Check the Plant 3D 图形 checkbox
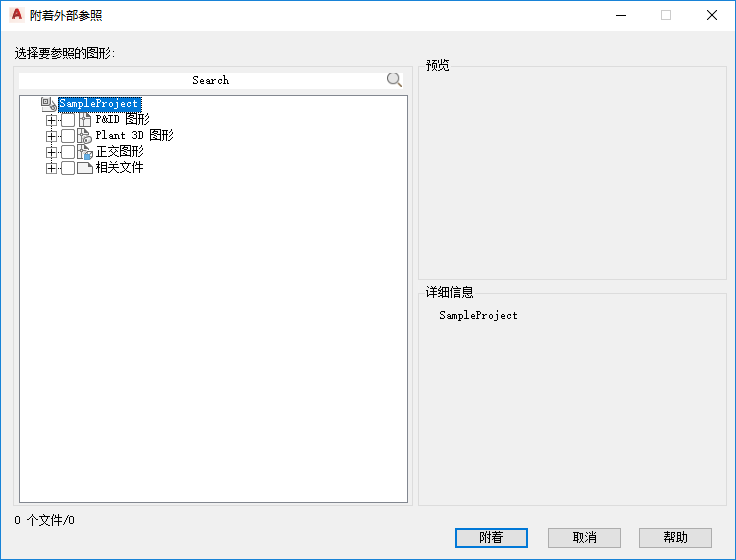 (68, 136)
